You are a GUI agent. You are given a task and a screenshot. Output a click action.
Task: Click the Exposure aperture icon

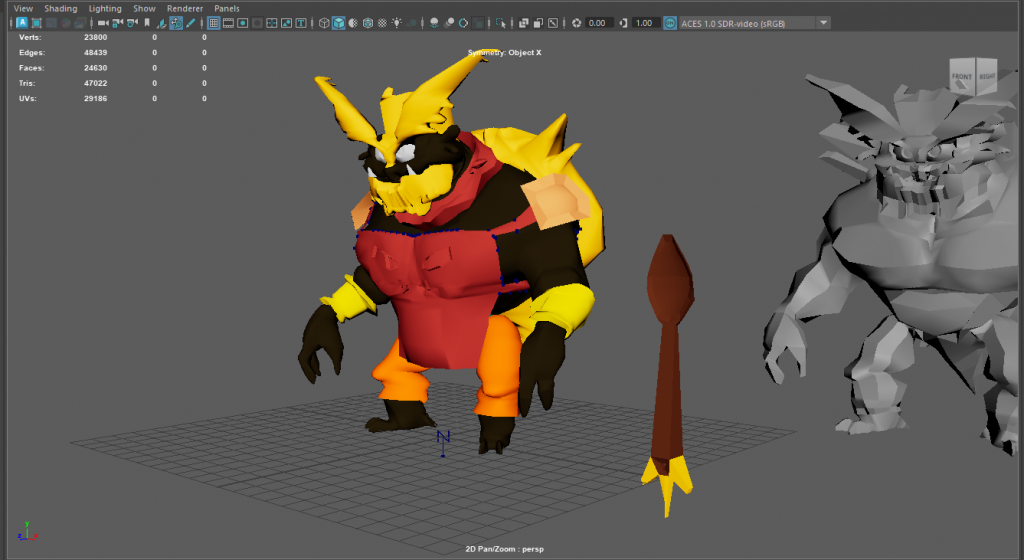click(x=576, y=23)
